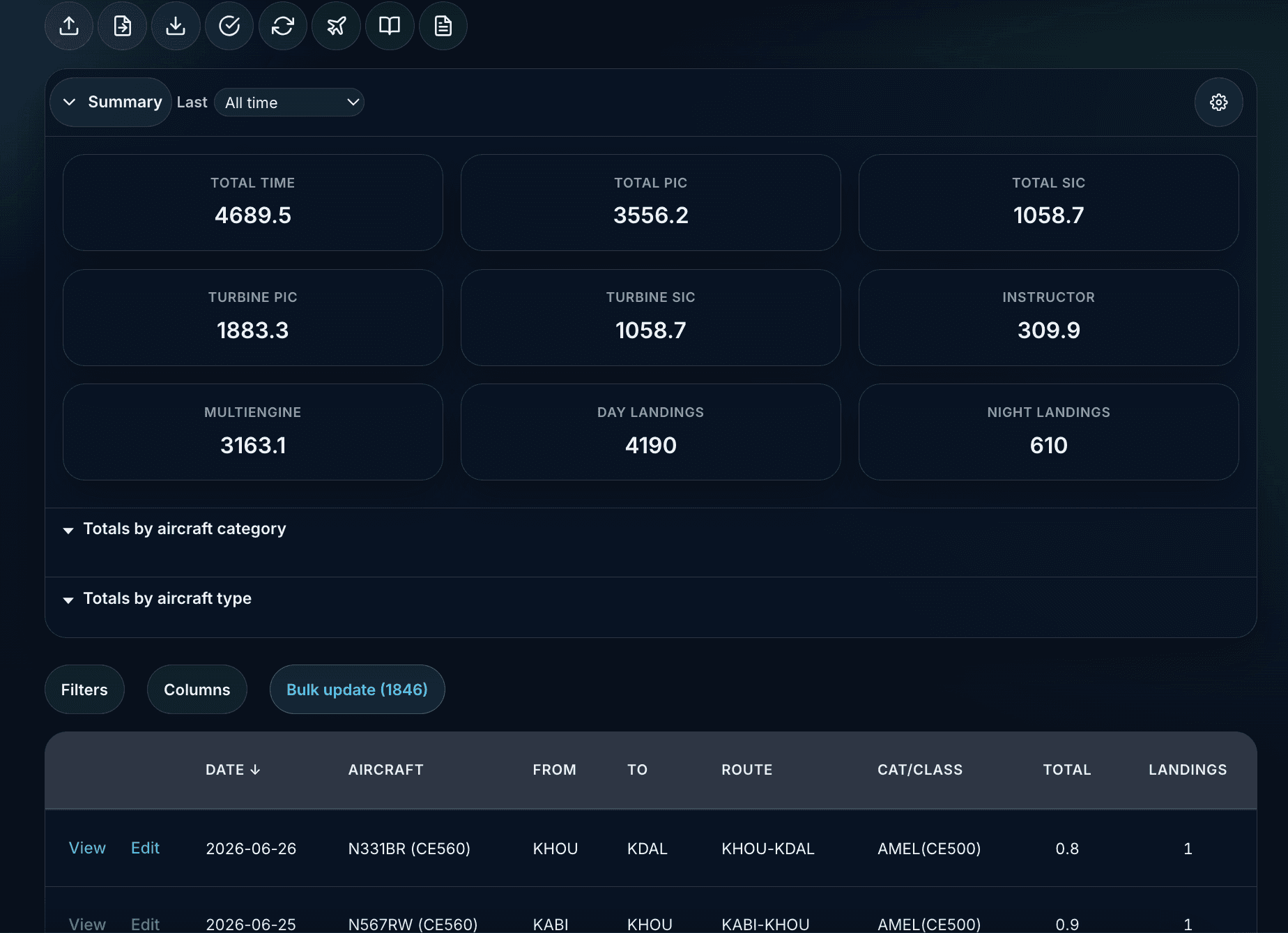
Task: Click the Turbine PIC value 1883.3
Action: coord(253,331)
